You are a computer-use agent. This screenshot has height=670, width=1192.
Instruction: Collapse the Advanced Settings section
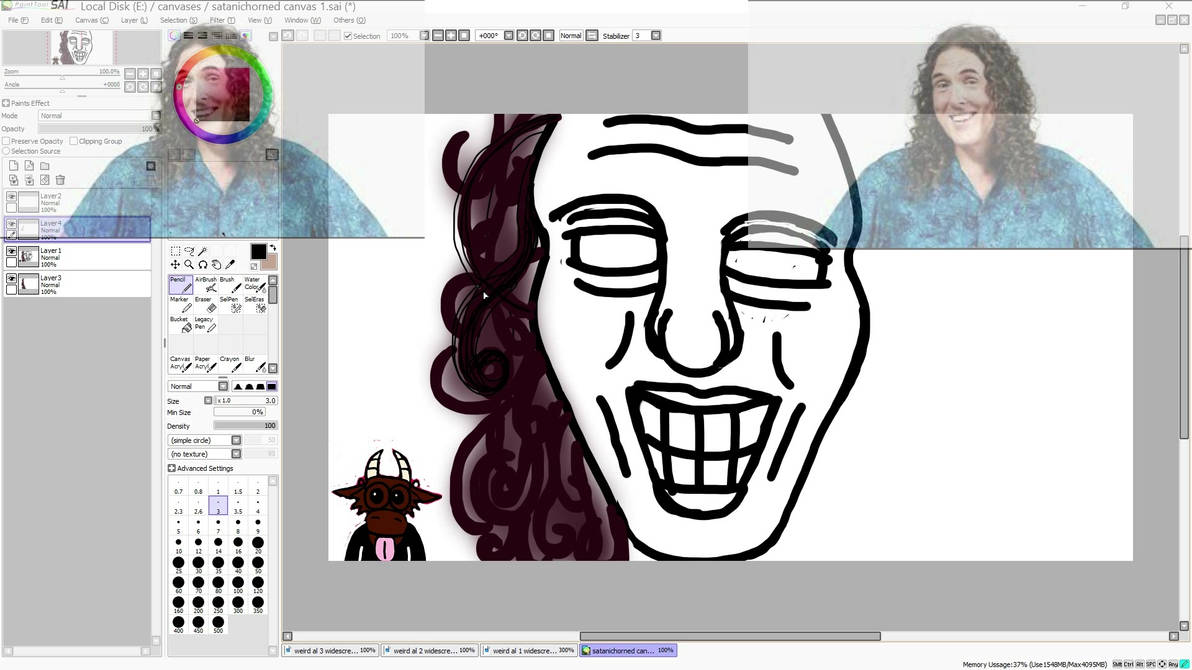pos(171,467)
